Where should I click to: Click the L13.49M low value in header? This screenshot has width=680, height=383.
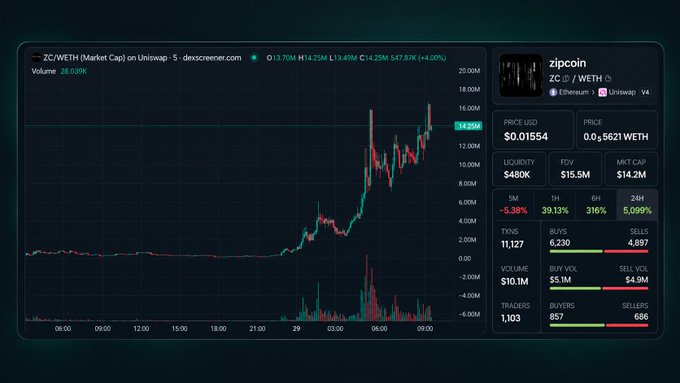point(343,58)
